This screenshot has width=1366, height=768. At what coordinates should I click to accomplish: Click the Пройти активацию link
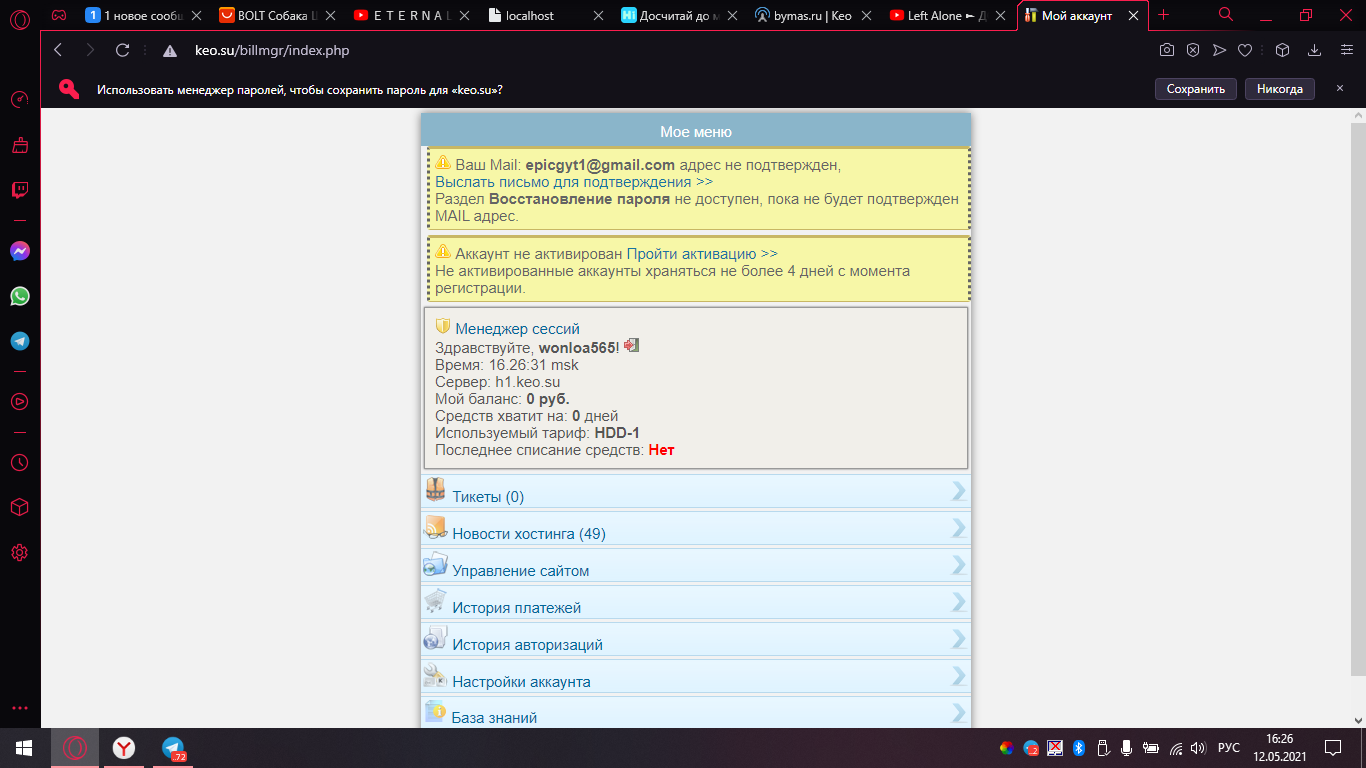701,254
